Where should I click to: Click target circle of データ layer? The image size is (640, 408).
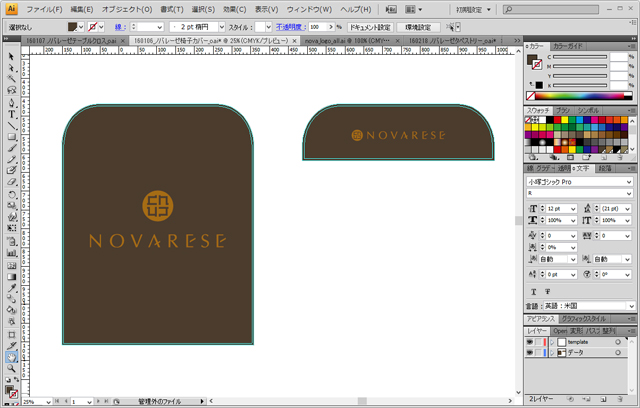pyautogui.click(x=618, y=353)
